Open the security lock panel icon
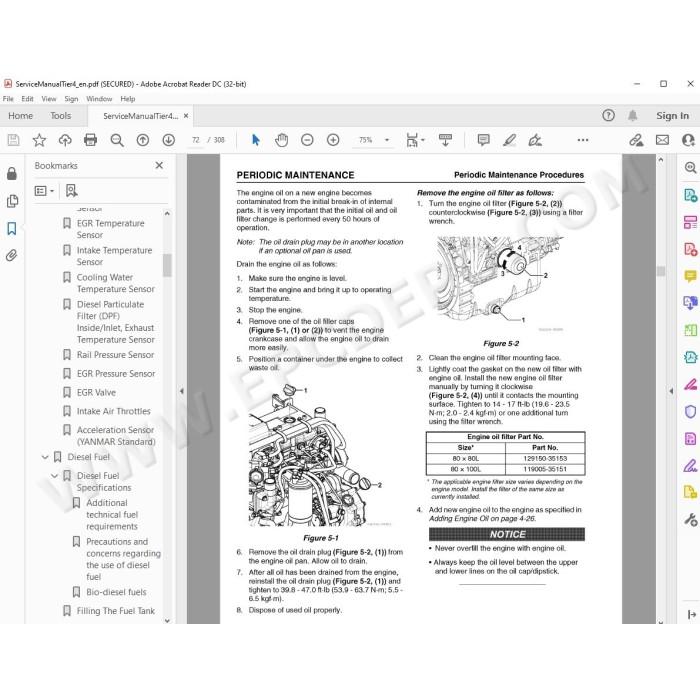 12,174
